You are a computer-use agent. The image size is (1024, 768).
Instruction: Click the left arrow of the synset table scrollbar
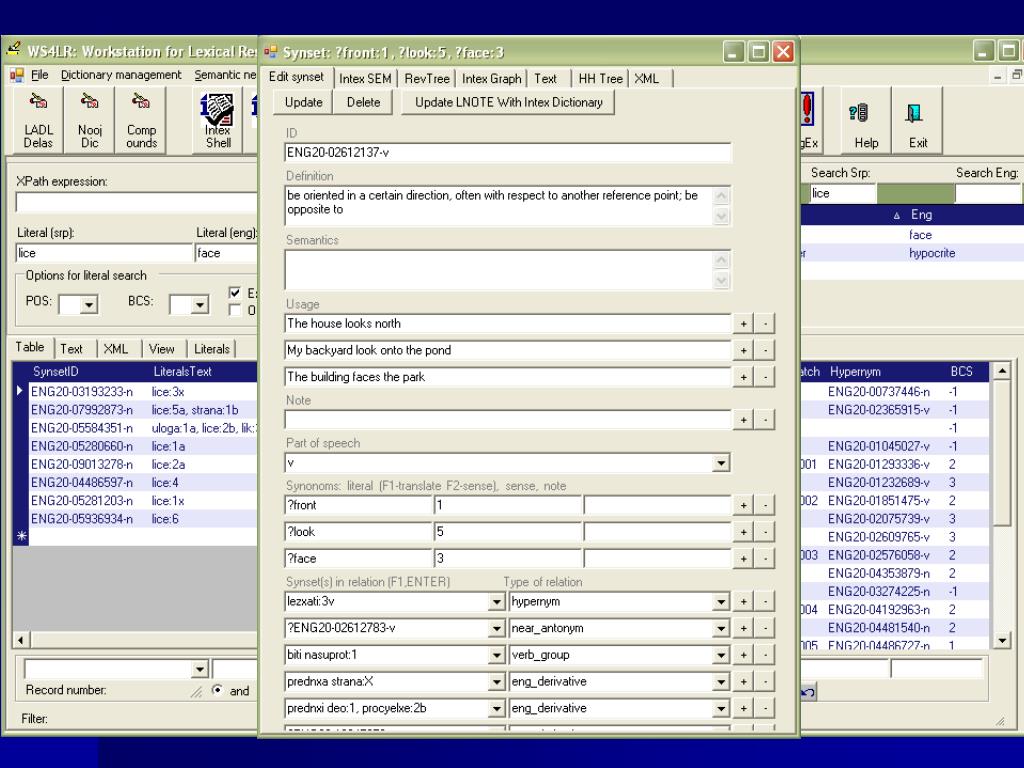point(21,640)
